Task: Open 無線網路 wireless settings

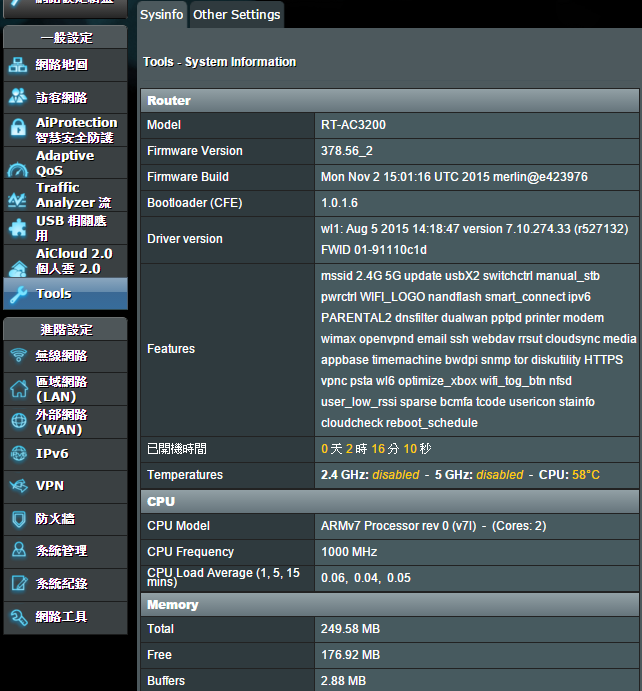Action: (66, 356)
